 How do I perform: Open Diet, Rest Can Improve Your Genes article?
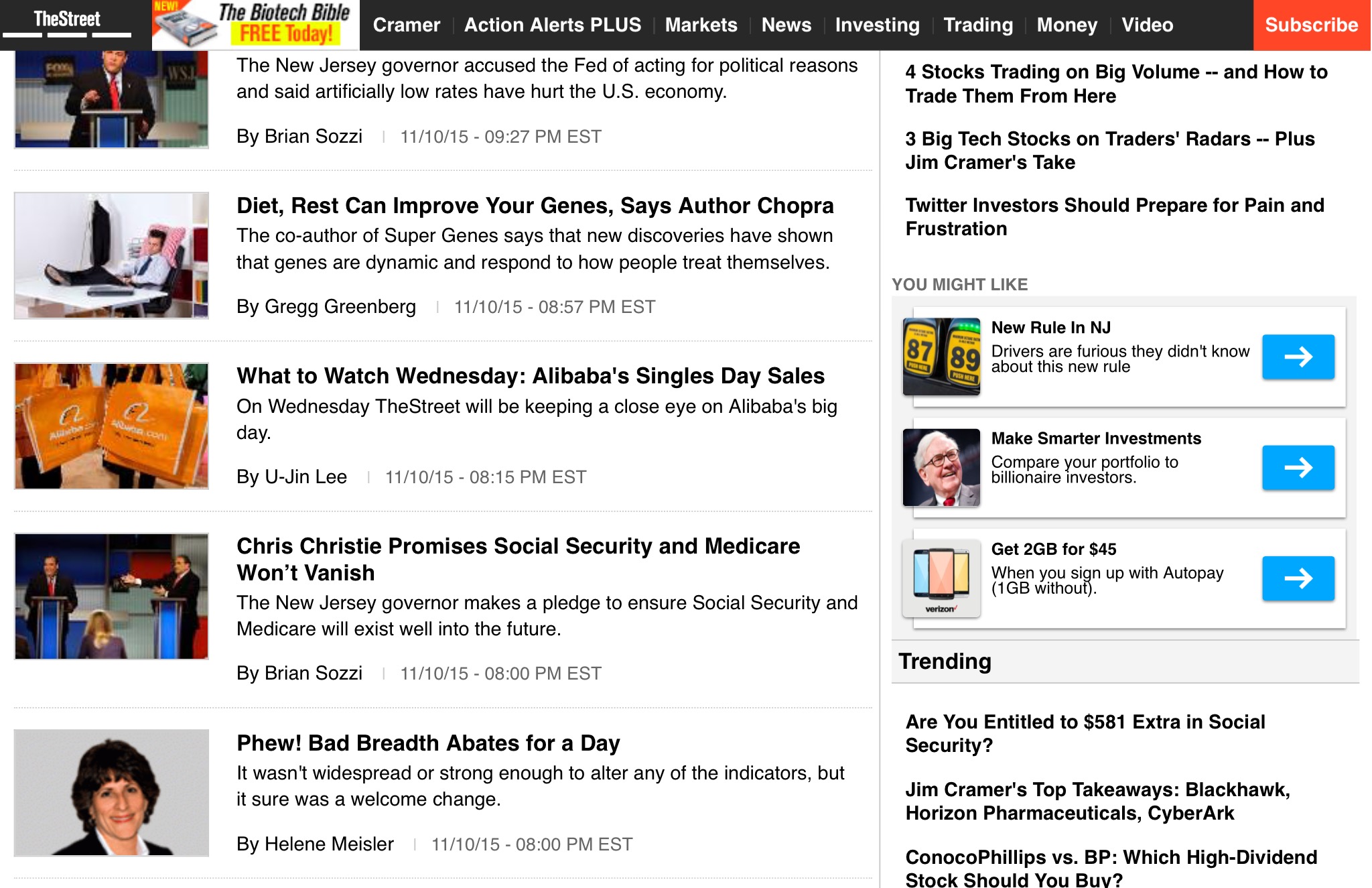535,206
